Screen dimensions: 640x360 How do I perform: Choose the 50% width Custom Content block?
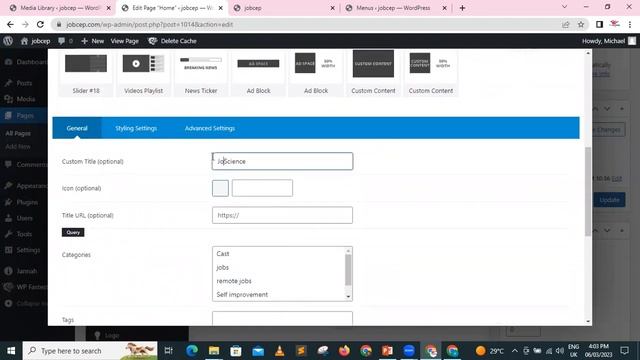click(x=431, y=73)
